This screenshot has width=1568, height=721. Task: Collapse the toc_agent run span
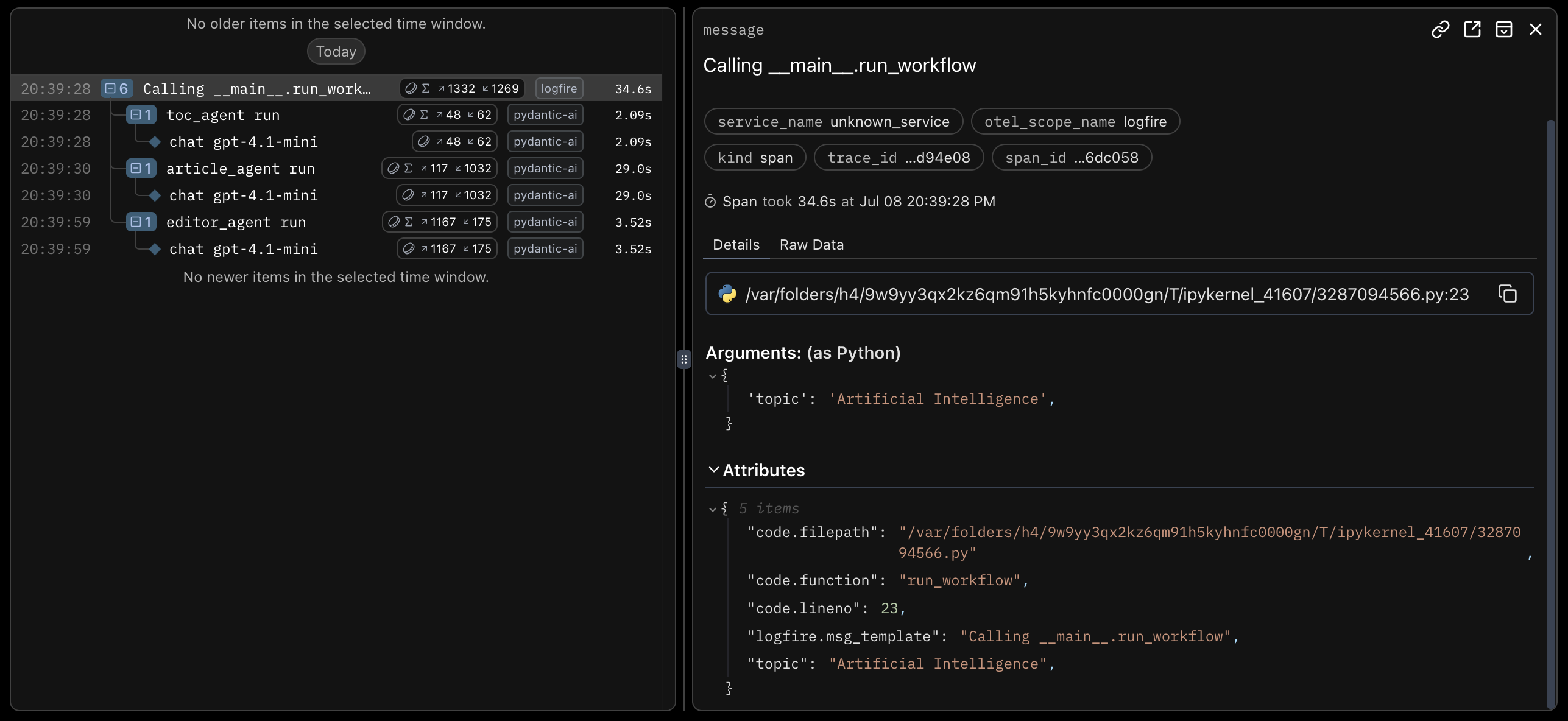click(141, 115)
